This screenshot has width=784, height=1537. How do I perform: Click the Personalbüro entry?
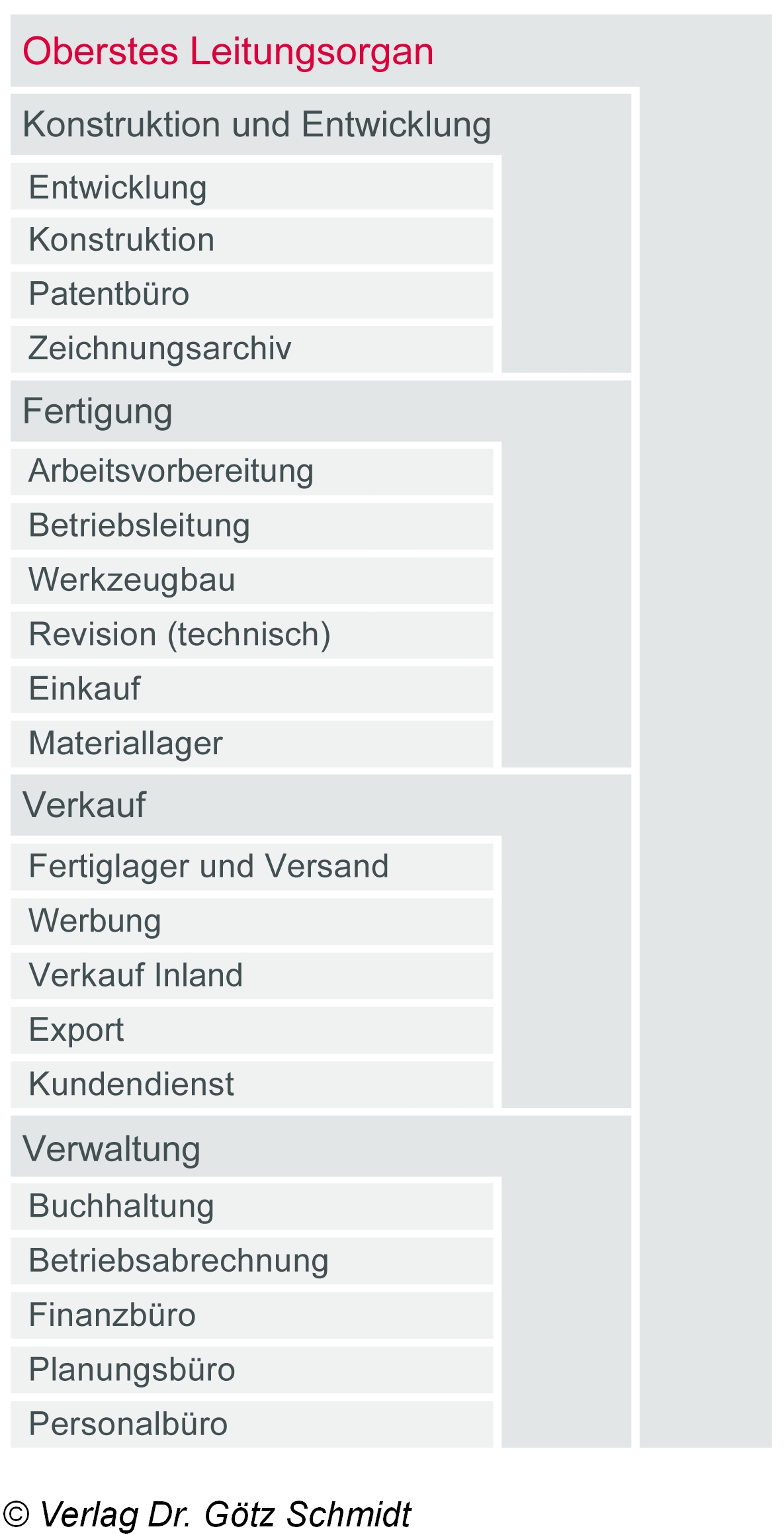pyautogui.click(x=128, y=1424)
